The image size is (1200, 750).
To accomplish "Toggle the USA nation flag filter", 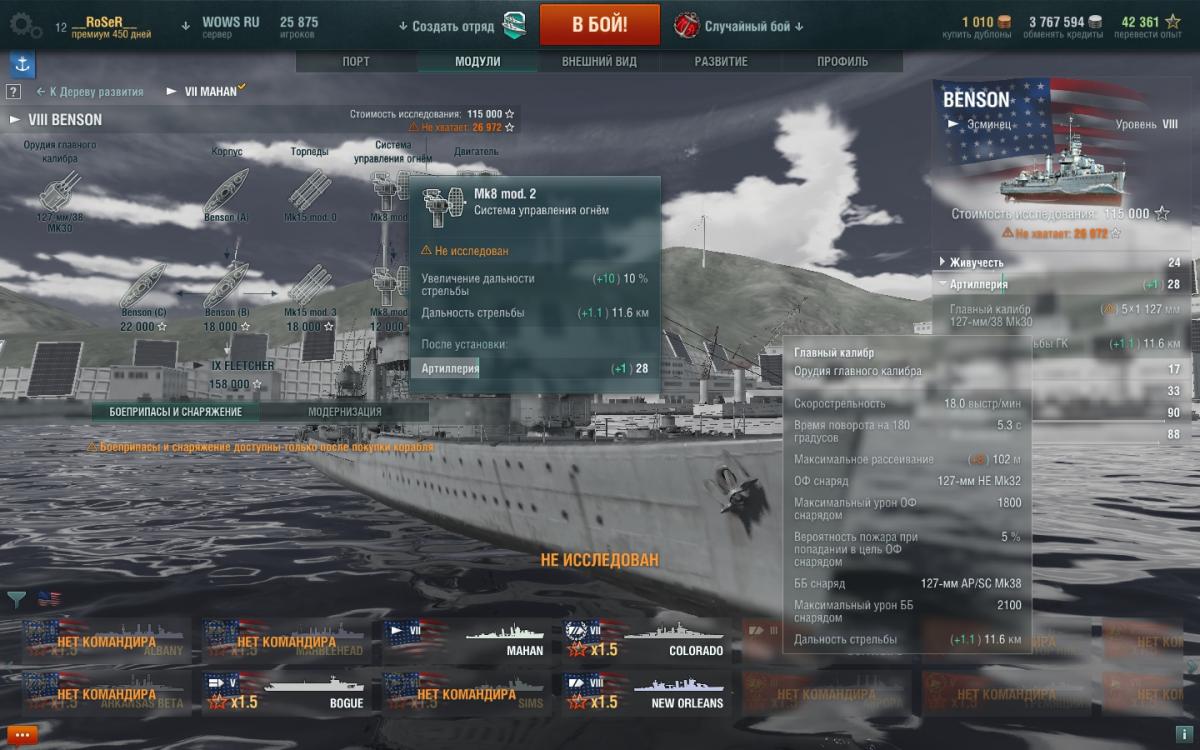I will [x=48, y=599].
